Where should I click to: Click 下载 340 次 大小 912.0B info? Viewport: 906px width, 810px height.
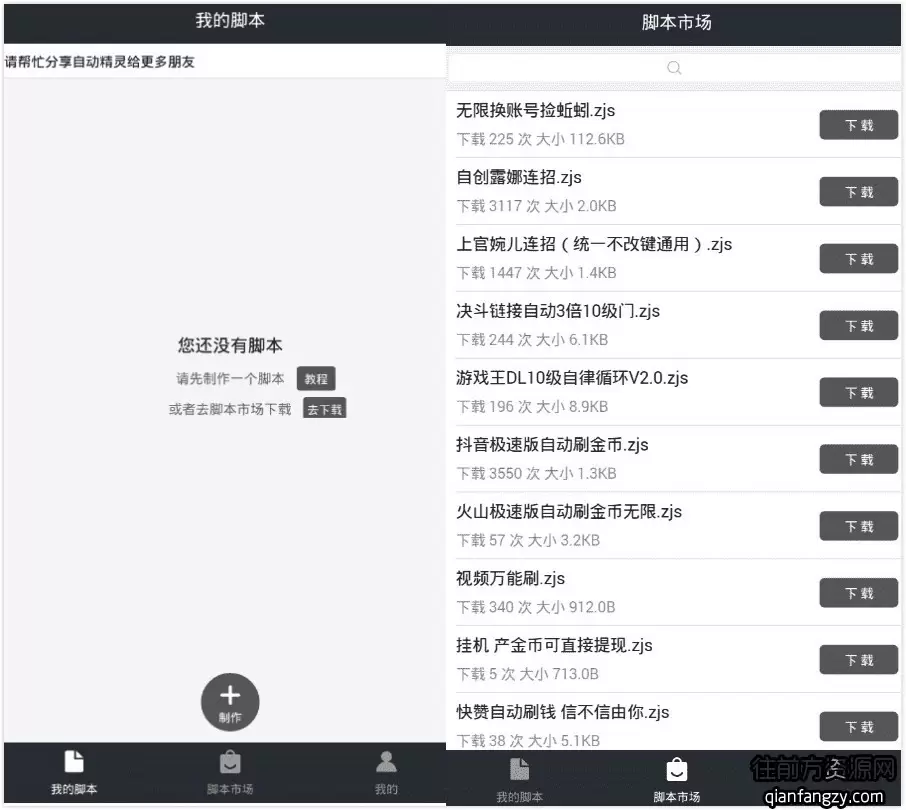click(x=536, y=607)
